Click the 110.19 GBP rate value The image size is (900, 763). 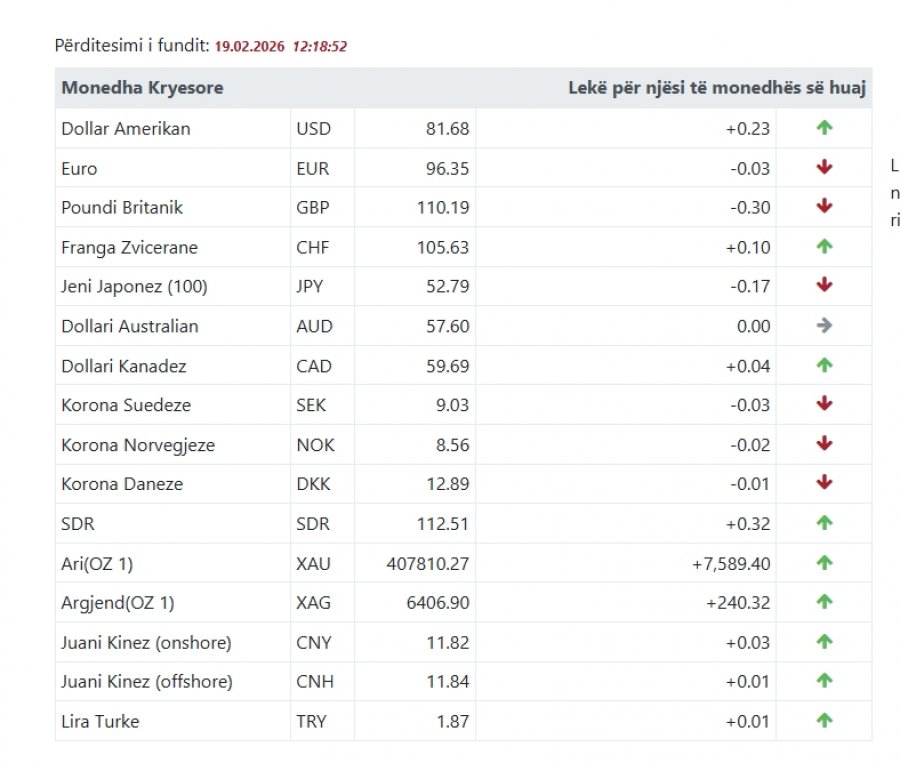pos(443,207)
